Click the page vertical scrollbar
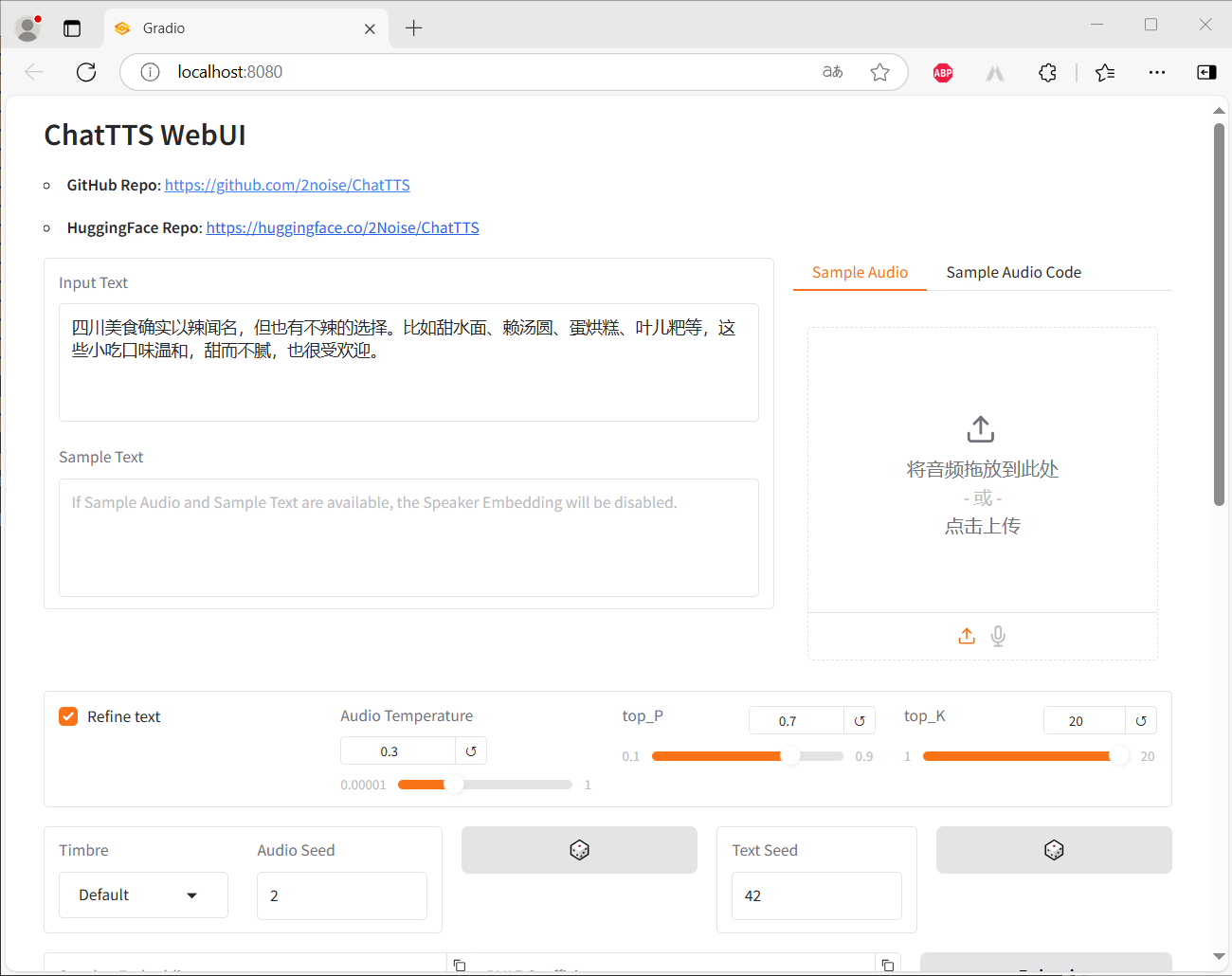This screenshot has width=1232, height=976. tap(1219, 315)
